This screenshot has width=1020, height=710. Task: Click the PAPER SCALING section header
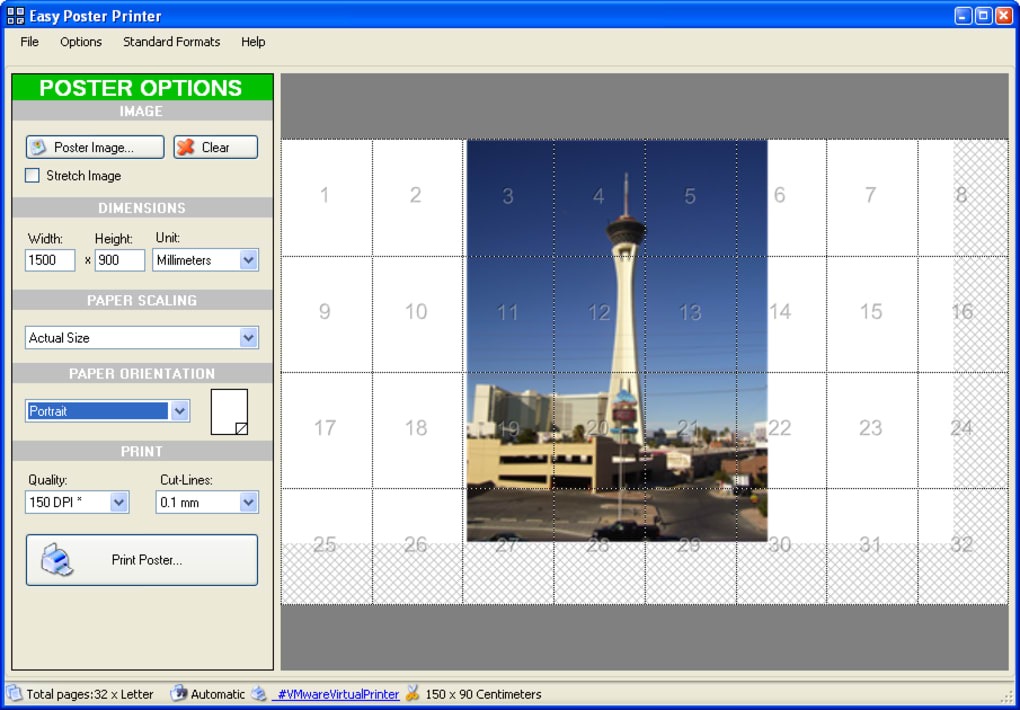click(x=142, y=300)
